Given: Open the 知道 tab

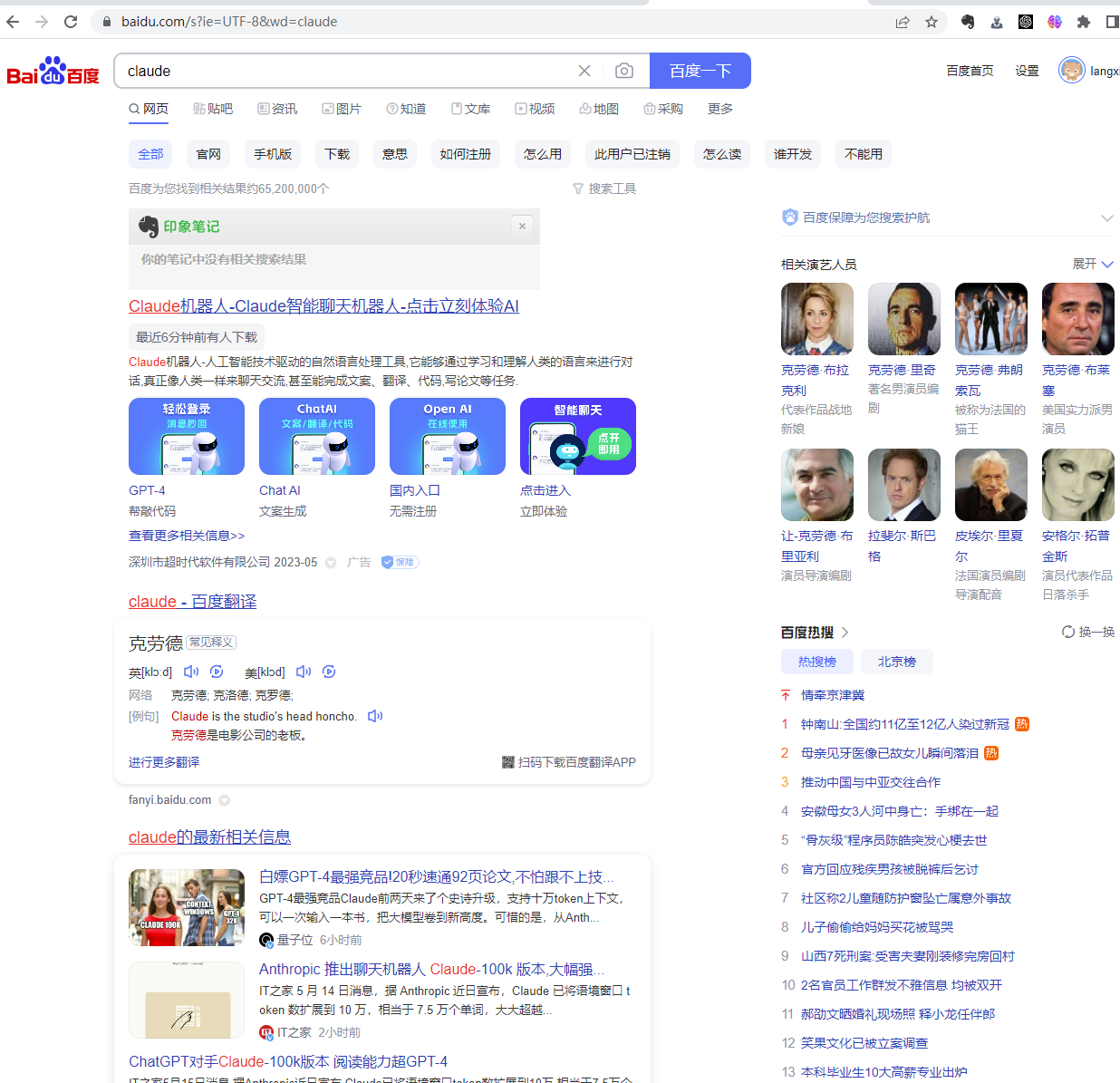Looking at the screenshot, I should click(x=406, y=109).
